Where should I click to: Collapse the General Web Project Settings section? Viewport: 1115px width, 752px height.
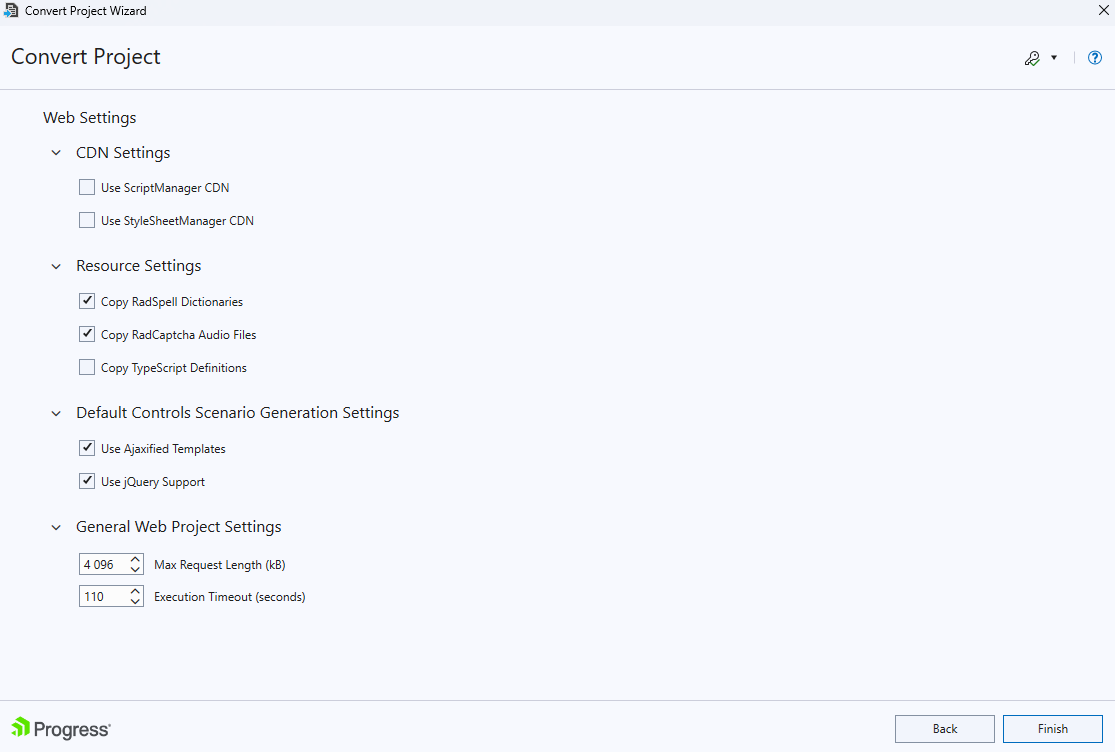56,526
